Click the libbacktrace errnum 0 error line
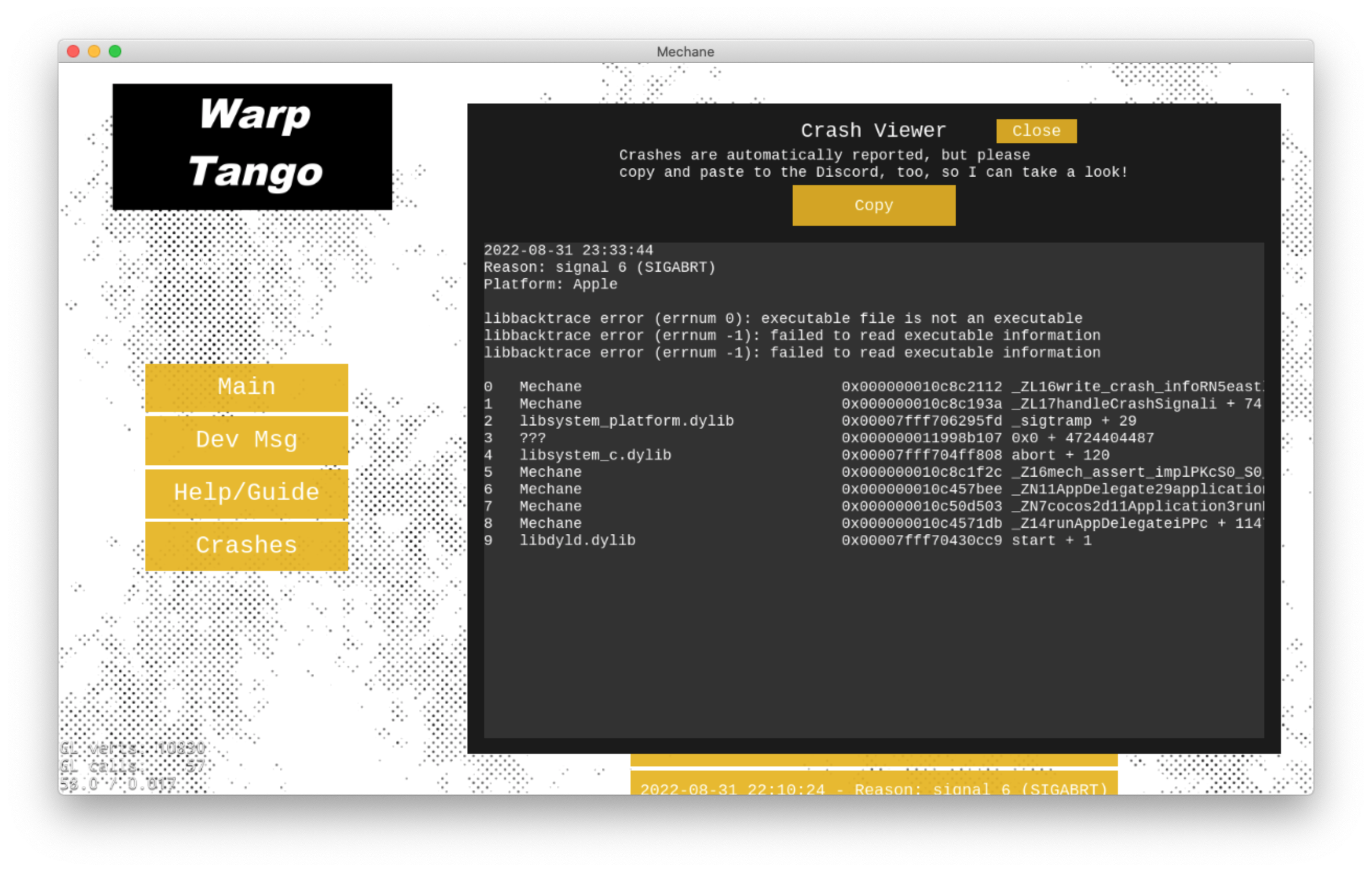Image resolution: width=1372 pixels, height=872 pixels. (783, 318)
